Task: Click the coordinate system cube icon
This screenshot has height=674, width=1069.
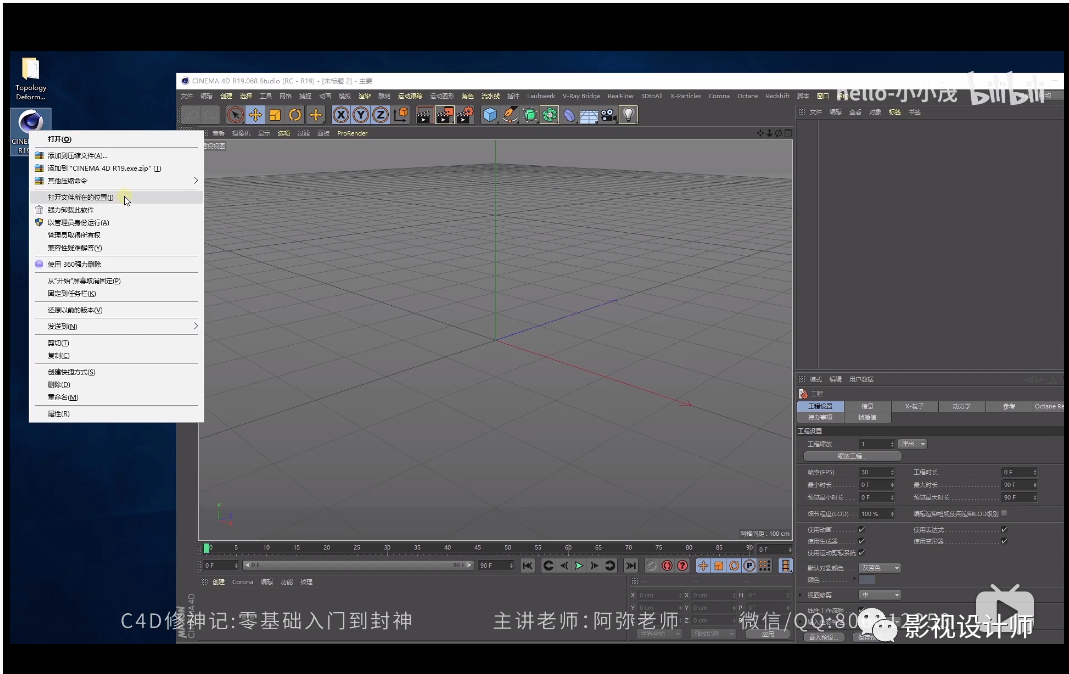Action: coord(401,115)
